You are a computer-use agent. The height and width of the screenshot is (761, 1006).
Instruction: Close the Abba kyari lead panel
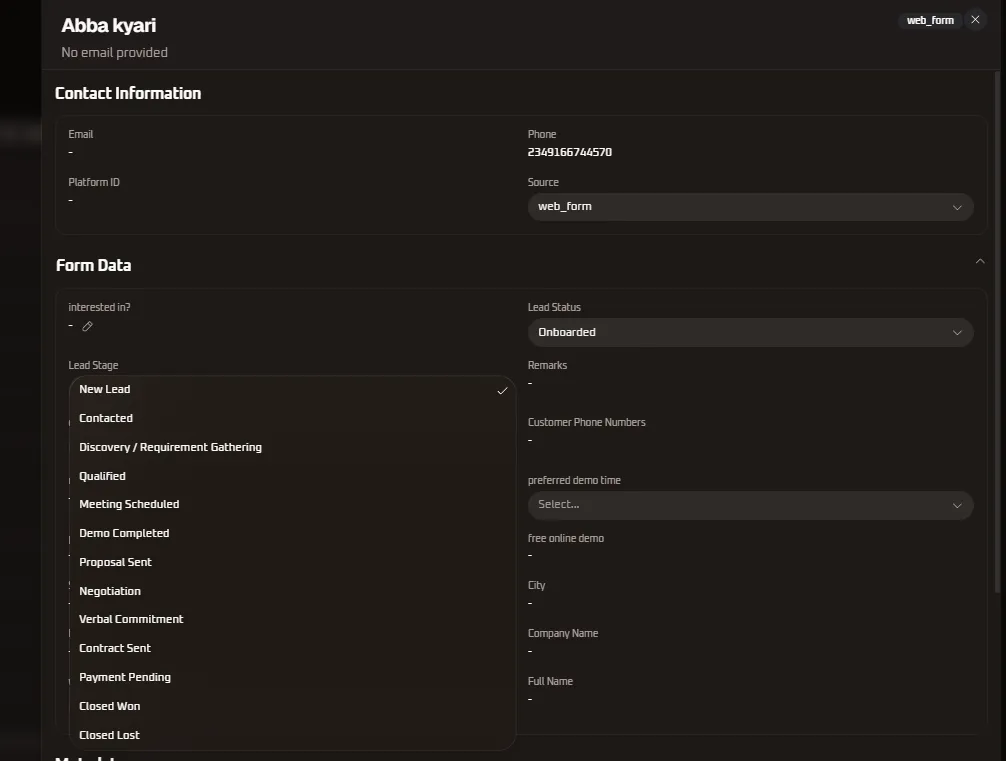975,20
